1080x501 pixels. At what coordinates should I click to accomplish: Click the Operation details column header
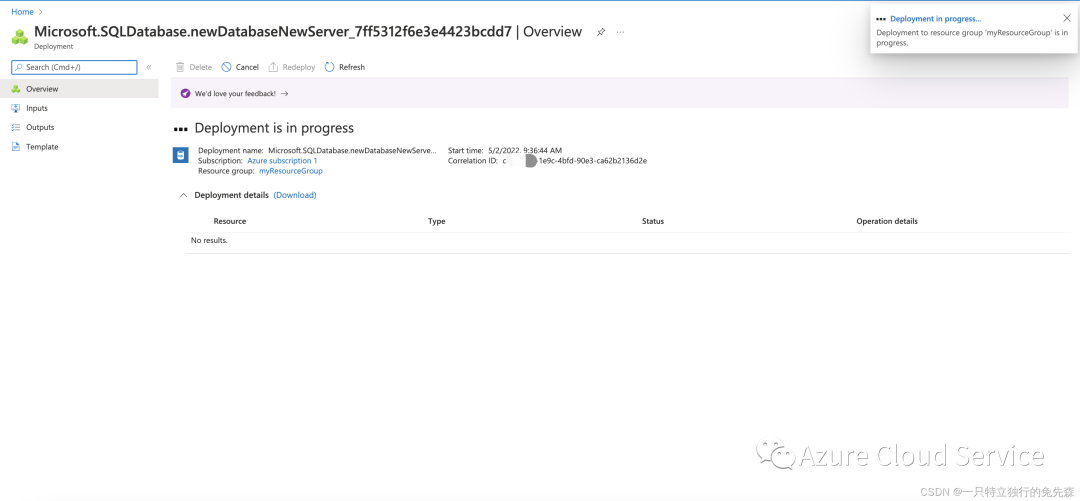[x=887, y=221]
